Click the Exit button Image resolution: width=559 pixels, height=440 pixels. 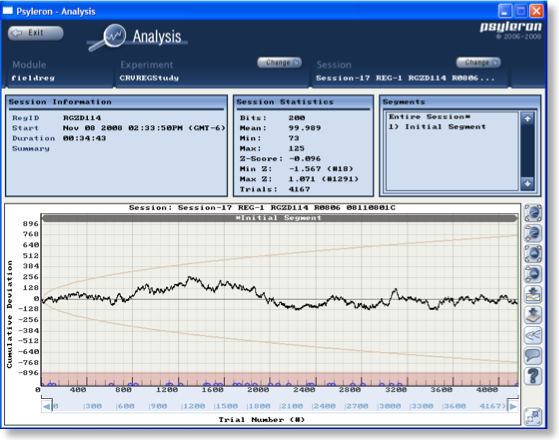coord(35,33)
